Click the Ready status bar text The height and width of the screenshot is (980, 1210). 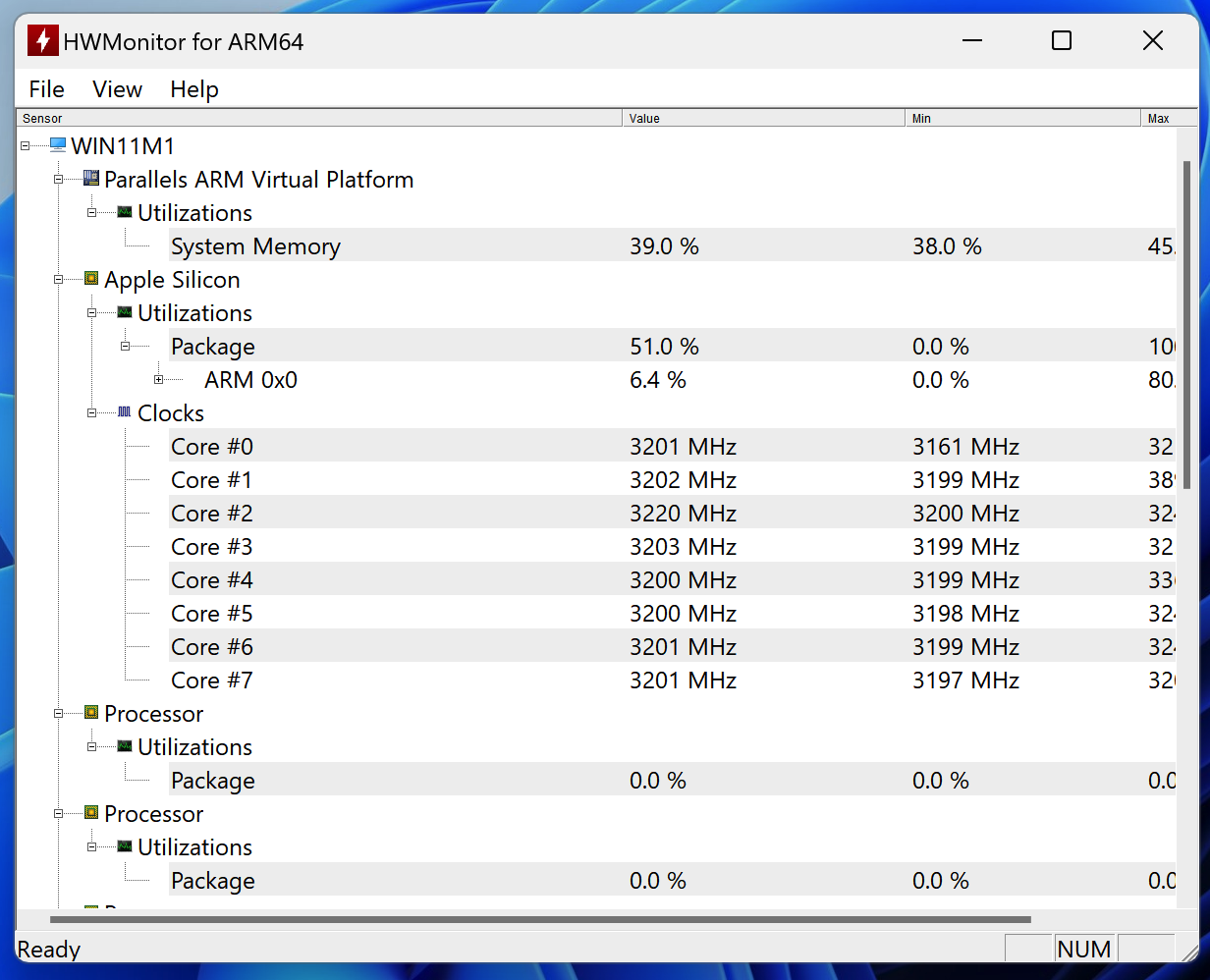click(x=49, y=950)
